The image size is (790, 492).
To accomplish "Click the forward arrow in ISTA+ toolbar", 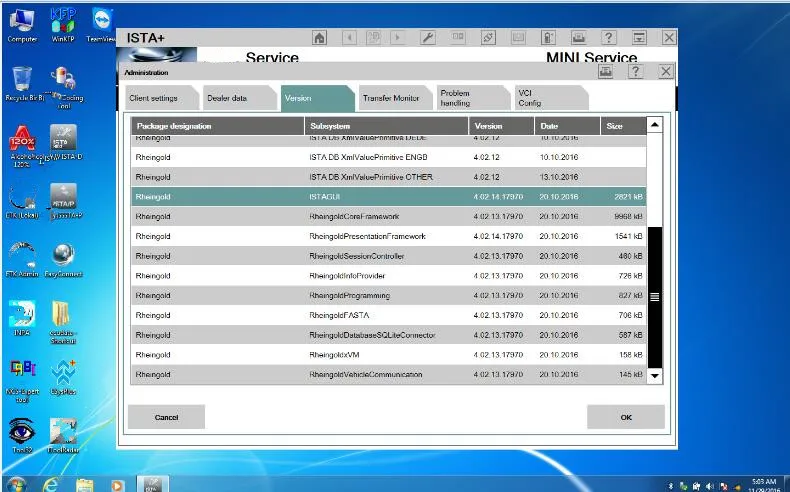I will click(398, 38).
